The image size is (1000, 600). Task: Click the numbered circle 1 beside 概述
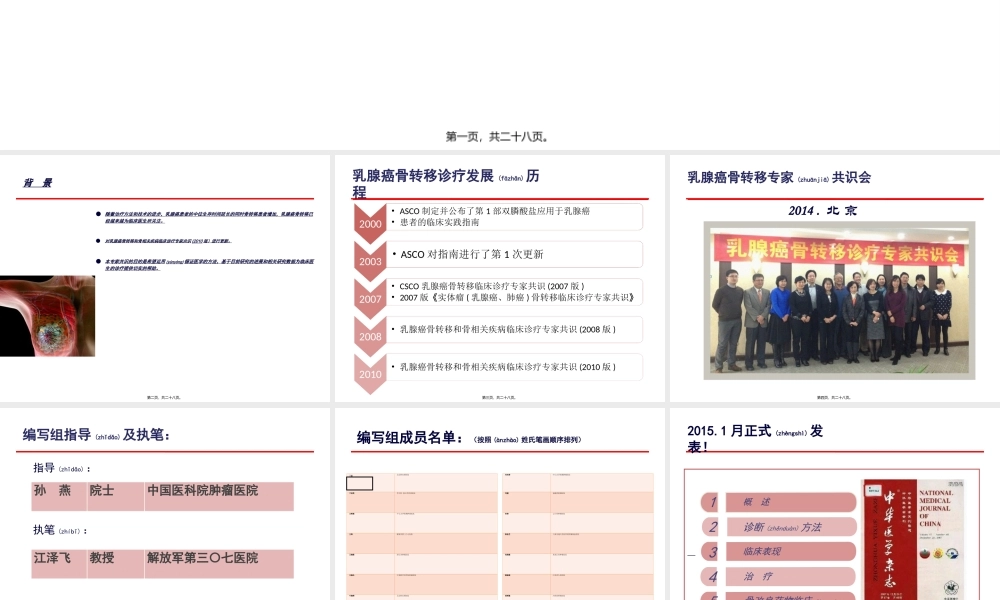click(712, 502)
